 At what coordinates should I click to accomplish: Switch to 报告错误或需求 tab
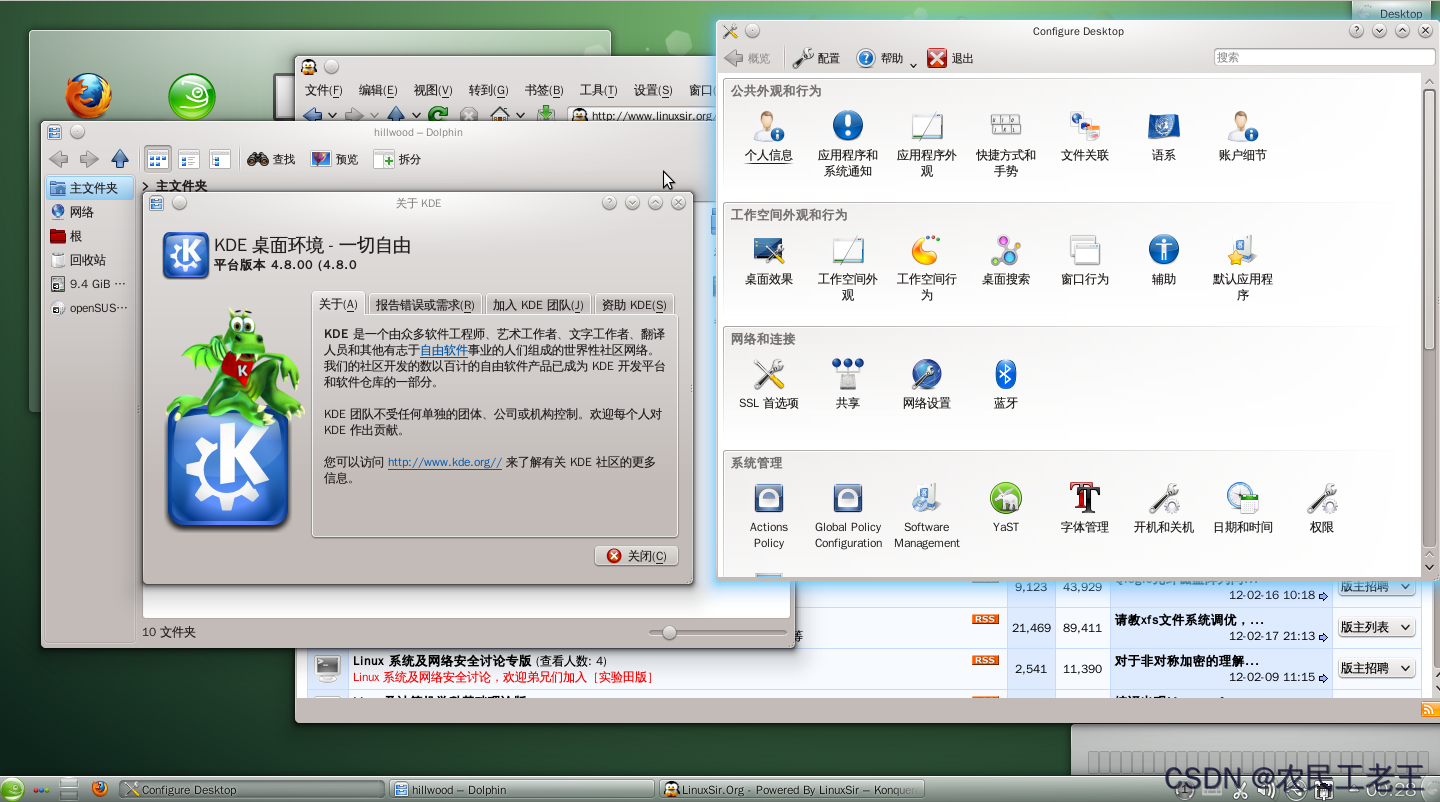(425, 305)
